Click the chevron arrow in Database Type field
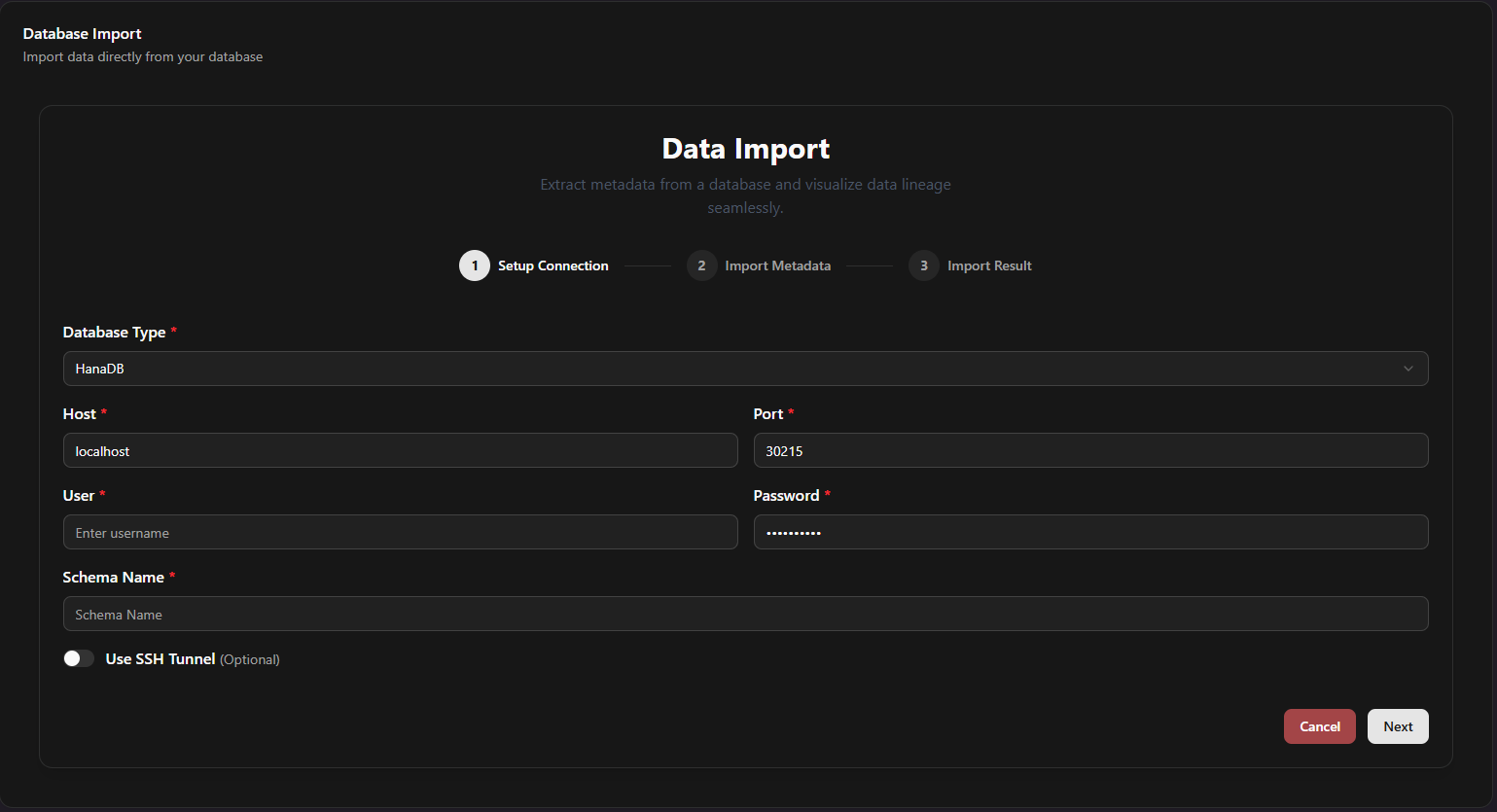The image size is (1497, 812). click(1408, 369)
